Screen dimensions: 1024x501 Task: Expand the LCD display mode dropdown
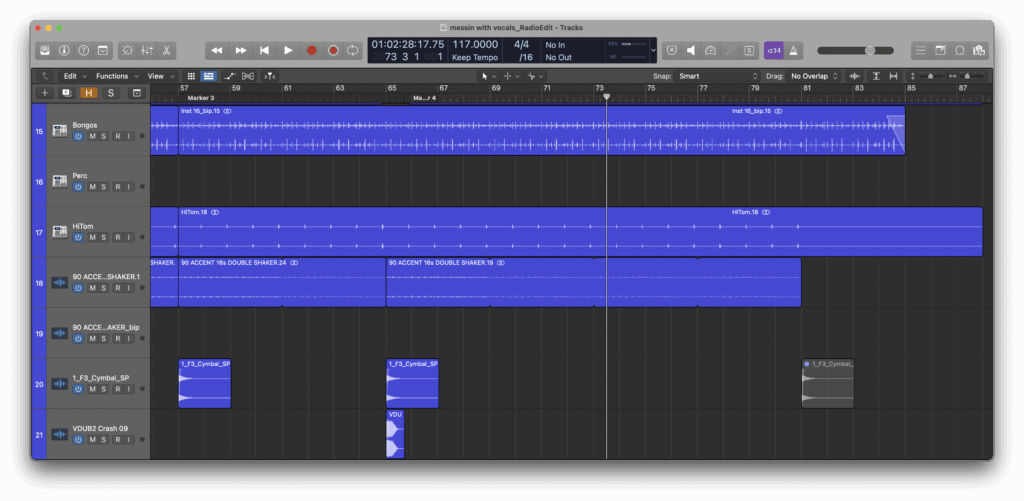pyautogui.click(x=654, y=50)
